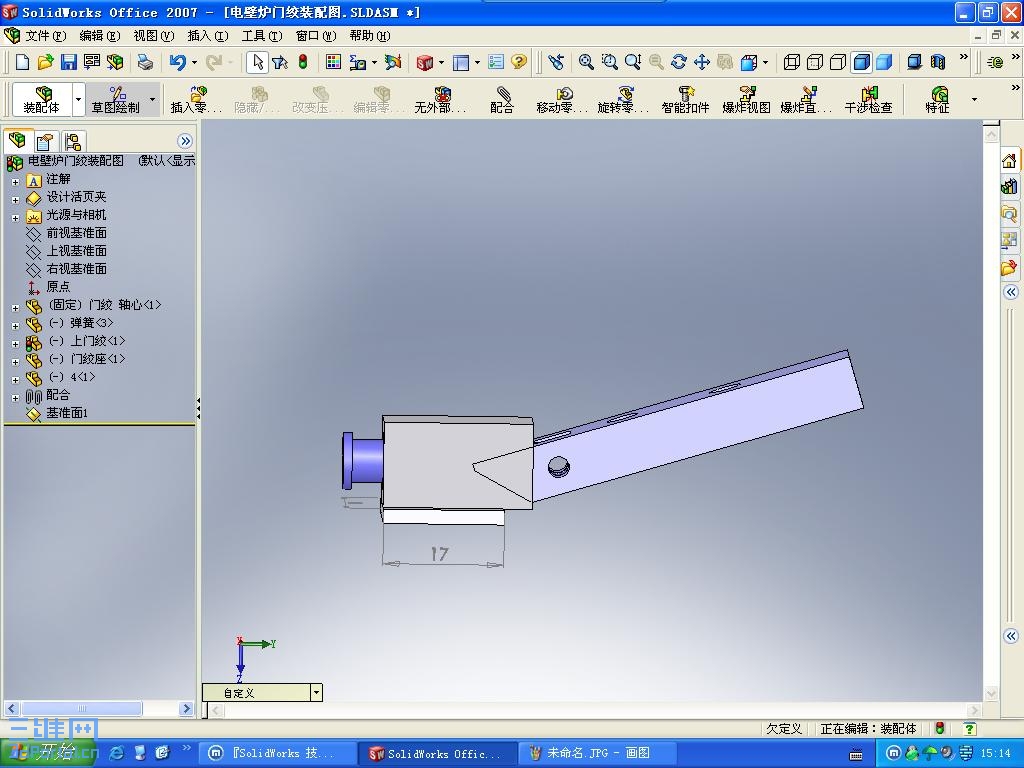Switch to 『SolidWorks 技... taskbar window
Screen dimensions: 1024x768
pos(277,753)
